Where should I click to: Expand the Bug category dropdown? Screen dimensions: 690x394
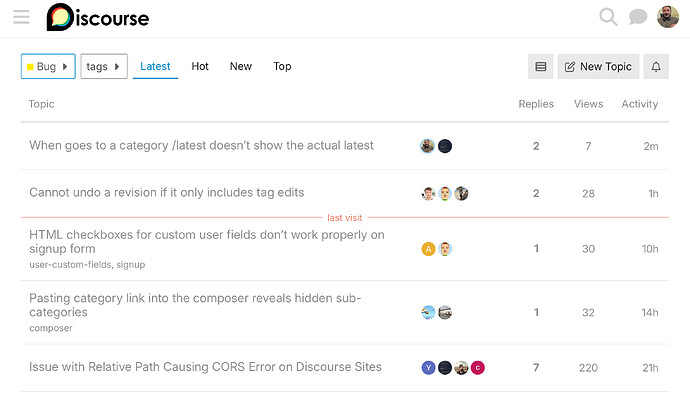(x=48, y=66)
